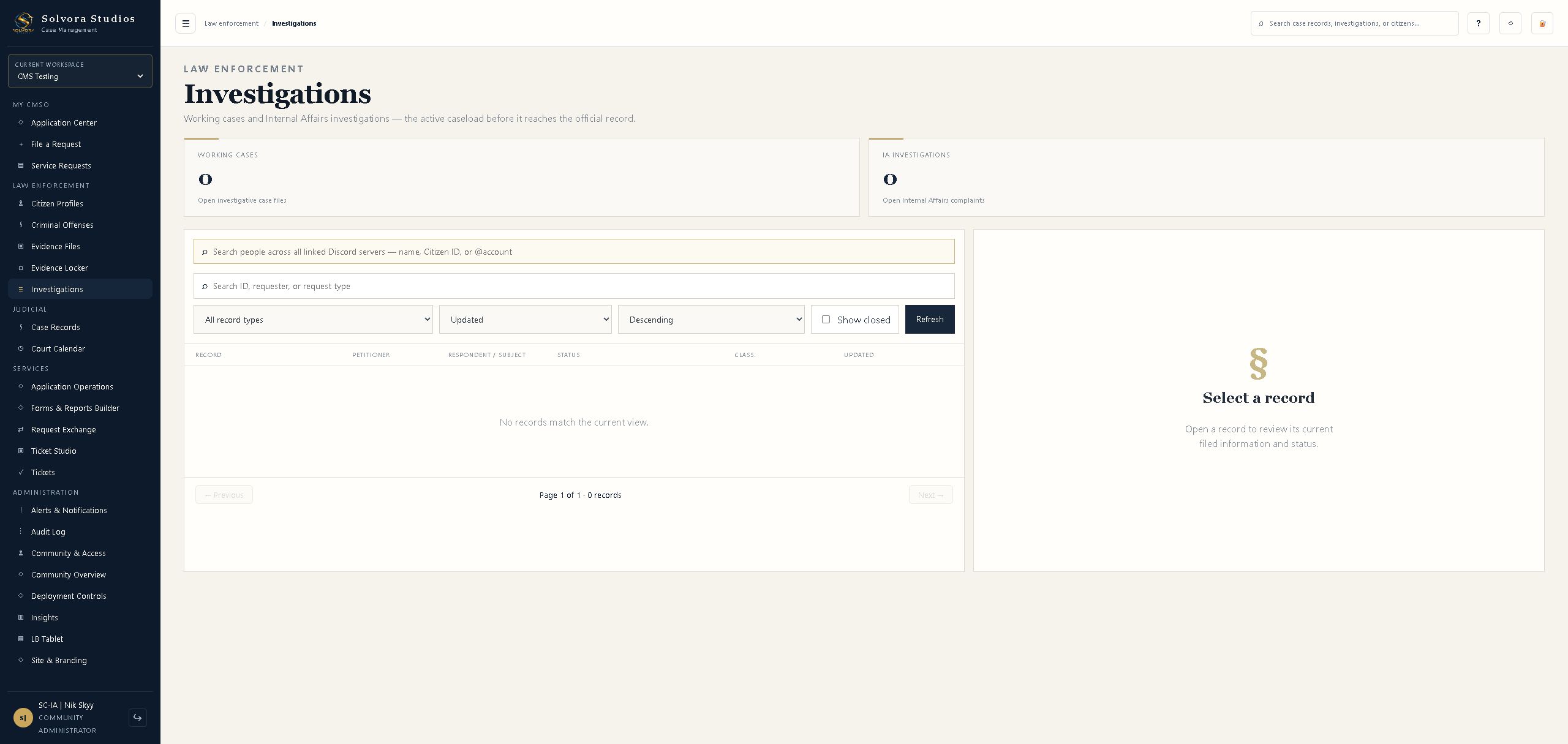1568x744 pixels.
Task: Click the Tickets checkmark icon
Action: (21, 472)
